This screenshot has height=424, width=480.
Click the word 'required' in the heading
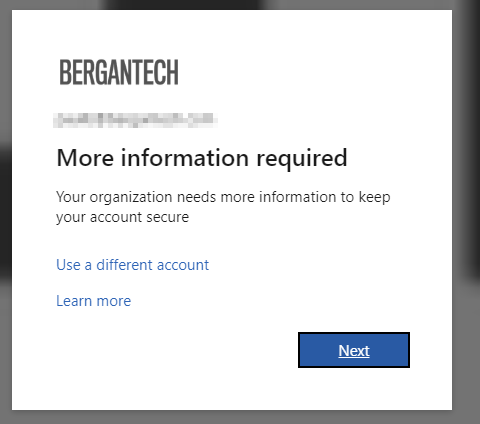(x=302, y=159)
